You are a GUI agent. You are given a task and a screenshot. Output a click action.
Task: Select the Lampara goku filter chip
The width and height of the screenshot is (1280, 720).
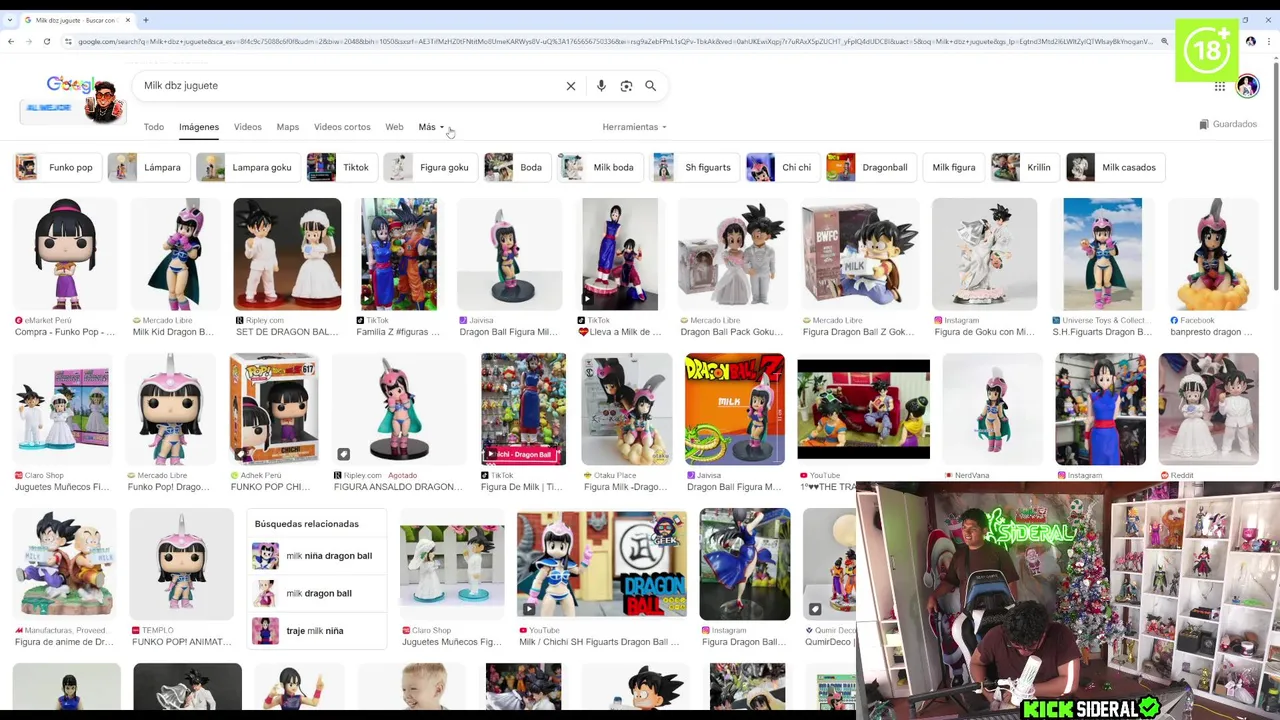pos(247,167)
